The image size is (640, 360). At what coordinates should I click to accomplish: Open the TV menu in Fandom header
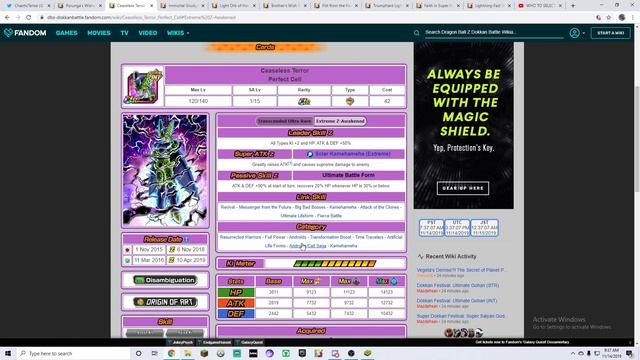pos(124,33)
